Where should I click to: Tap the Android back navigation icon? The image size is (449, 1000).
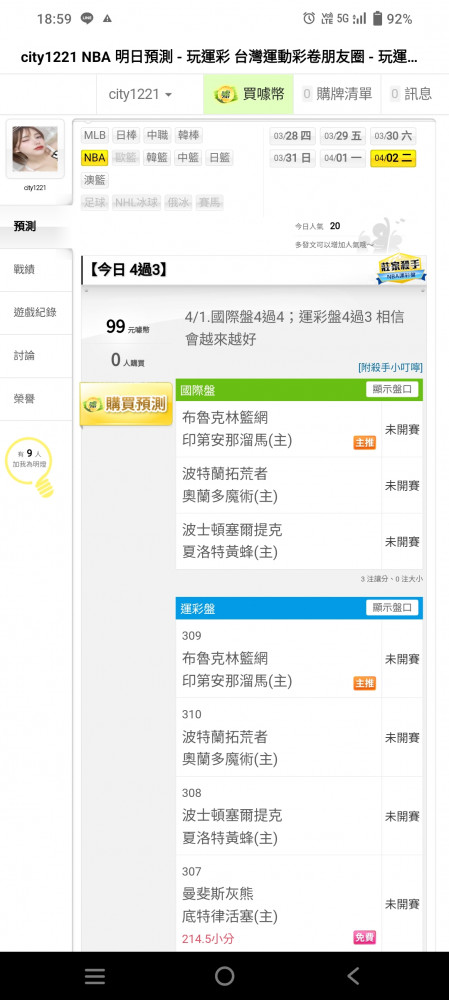pos(353,975)
